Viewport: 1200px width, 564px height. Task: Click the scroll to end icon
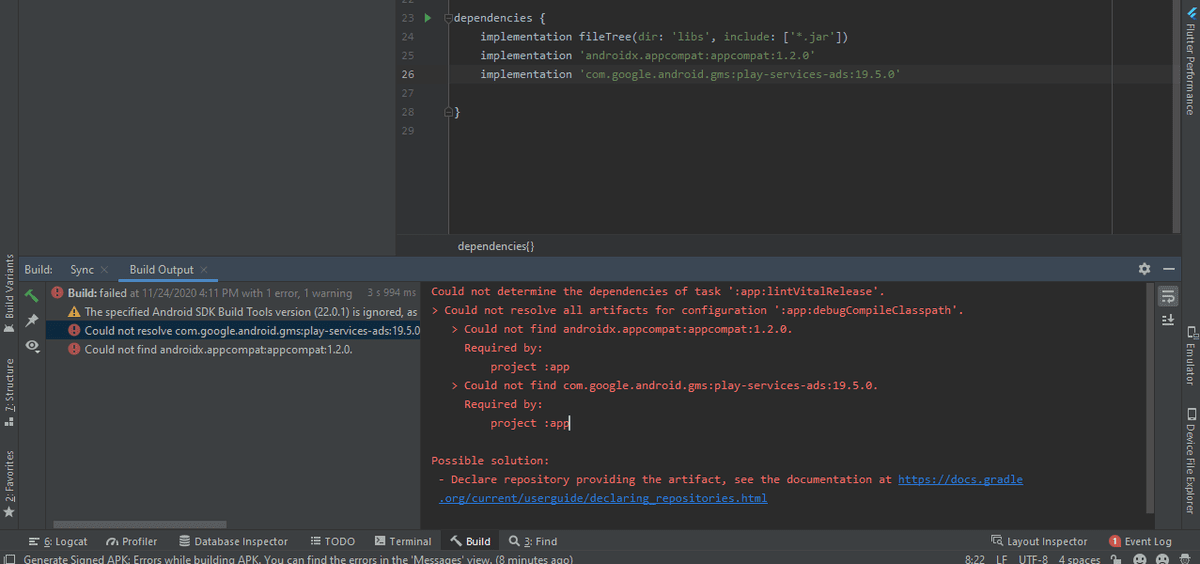pos(1166,319)
